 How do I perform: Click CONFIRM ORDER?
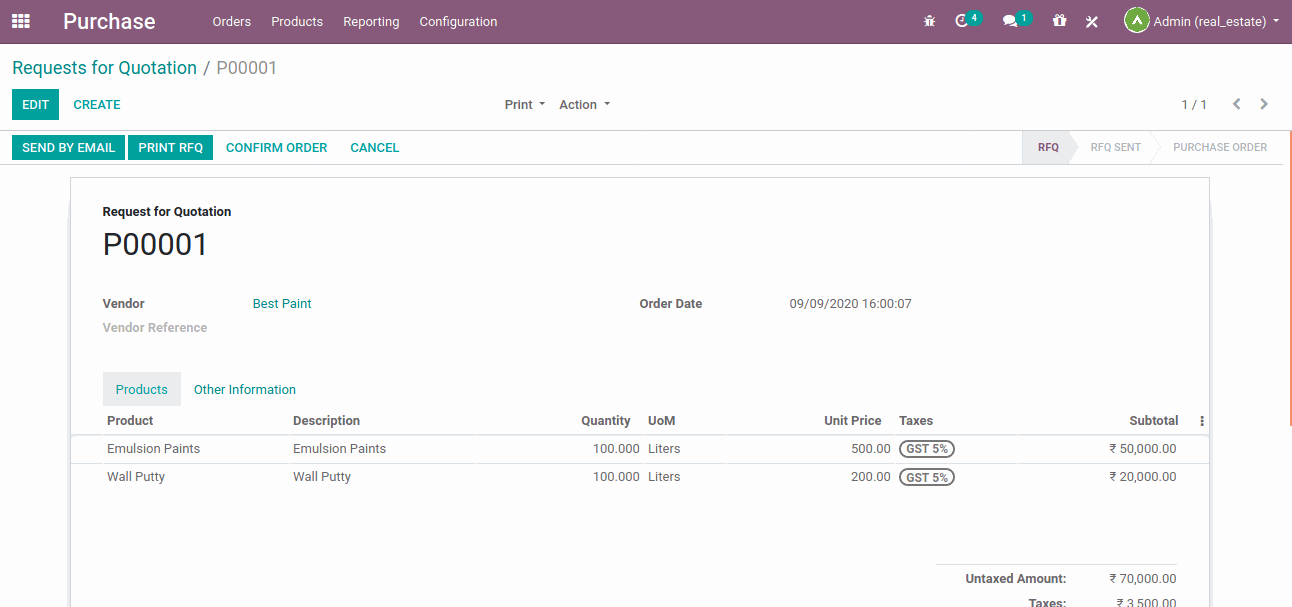pos(277,147)
